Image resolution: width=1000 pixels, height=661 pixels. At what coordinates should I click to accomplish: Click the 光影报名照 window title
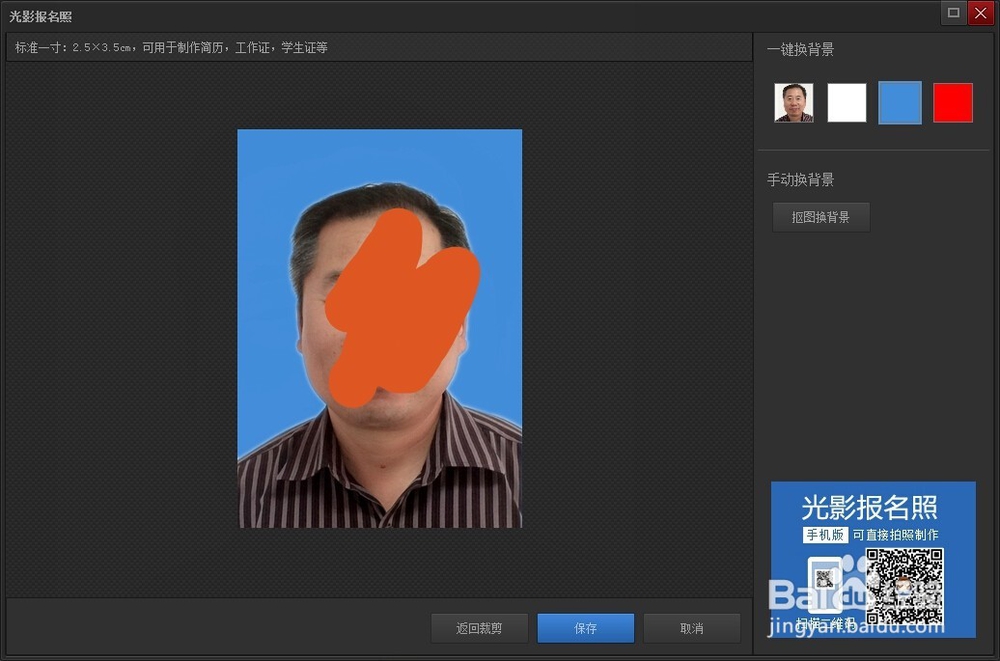tap(40, 17)
